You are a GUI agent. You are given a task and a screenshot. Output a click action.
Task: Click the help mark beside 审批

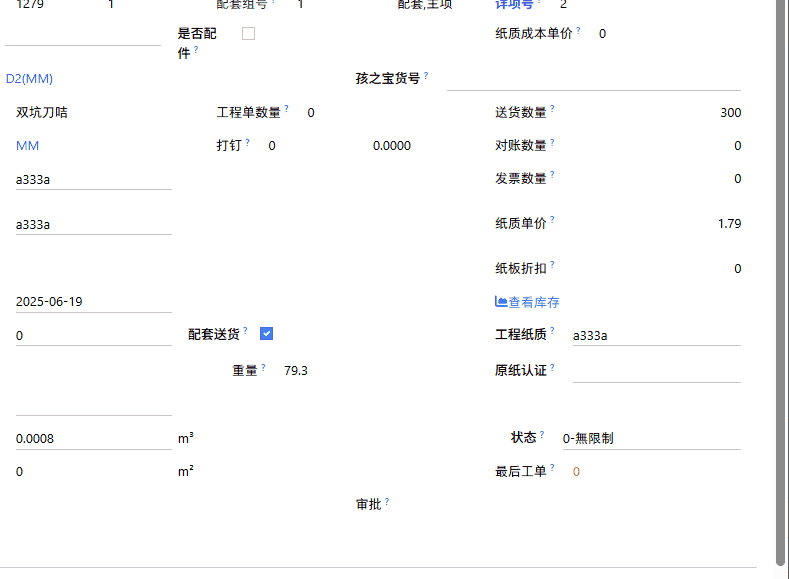click(x=387, y=501)
